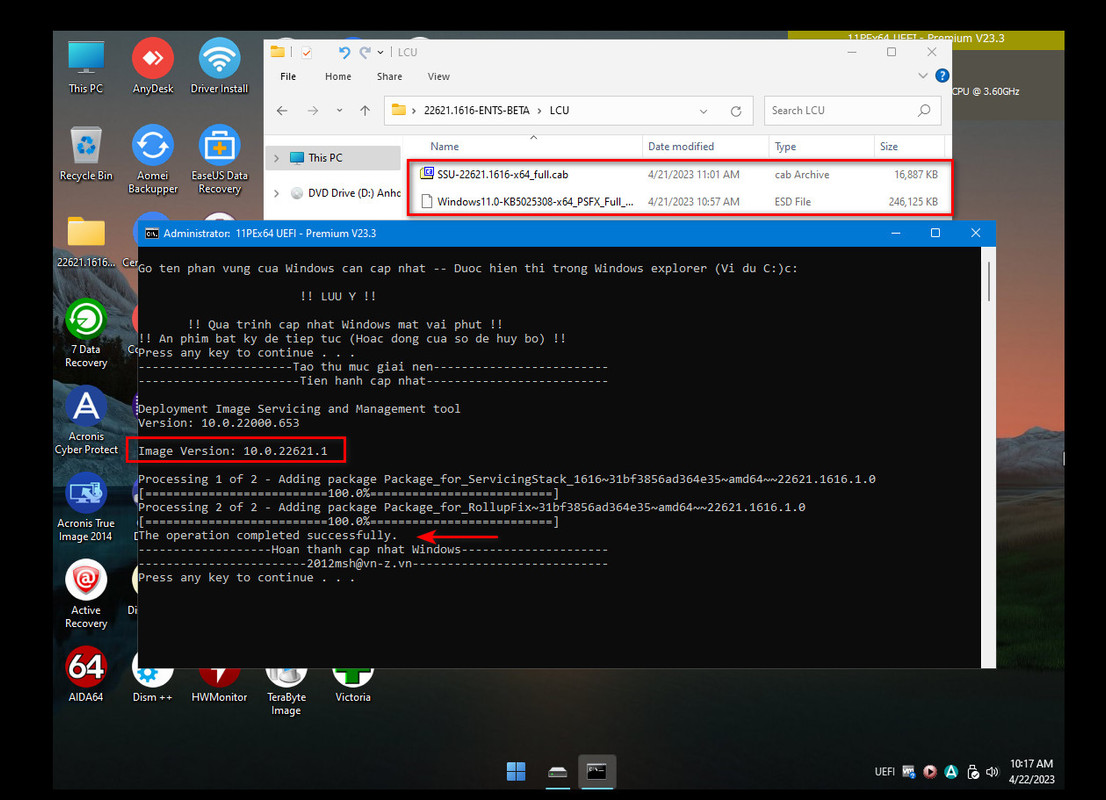This screenshot has width=1106, height=800.
Task: Open the File menu in Explorer
Action: coord(288,76)
